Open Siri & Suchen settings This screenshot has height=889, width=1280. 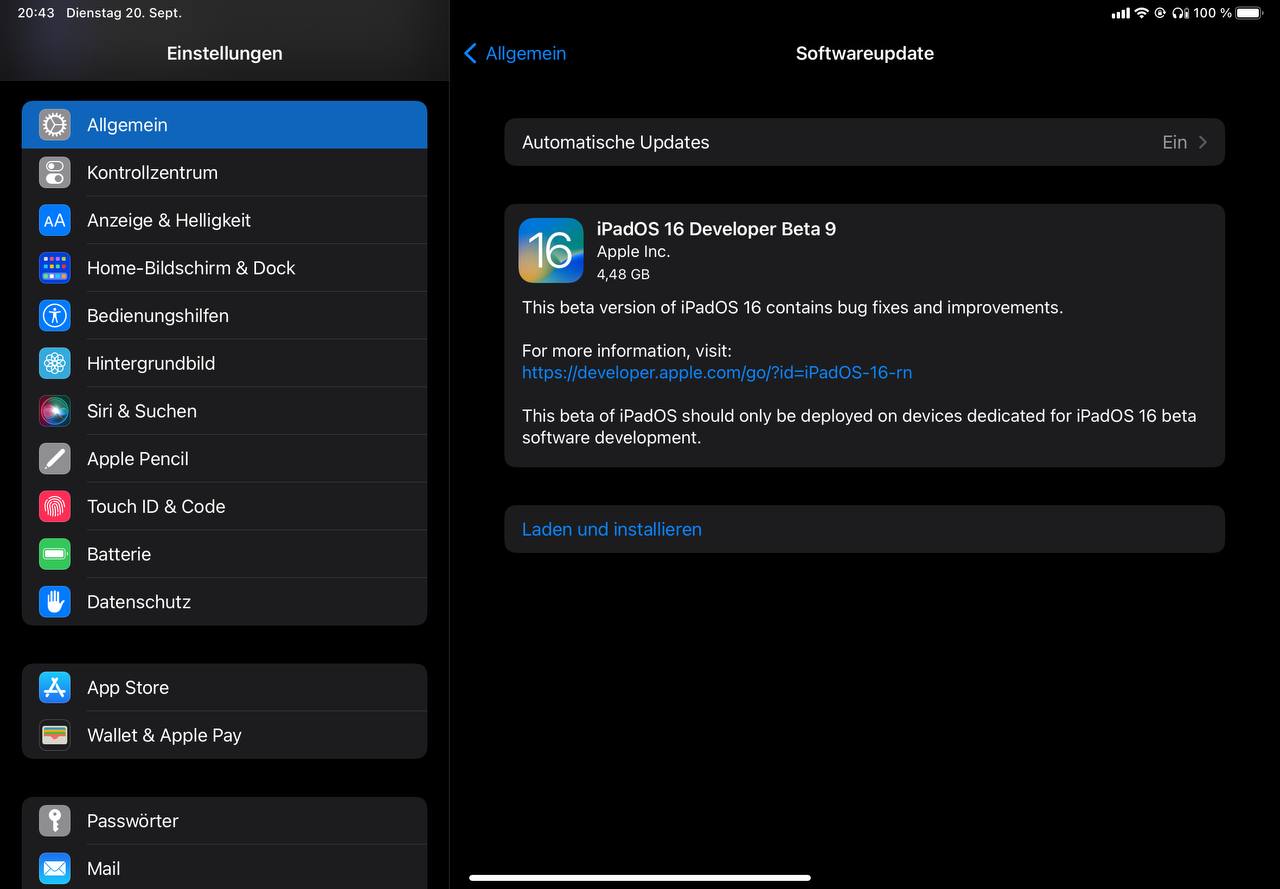[x=224, y=411]
